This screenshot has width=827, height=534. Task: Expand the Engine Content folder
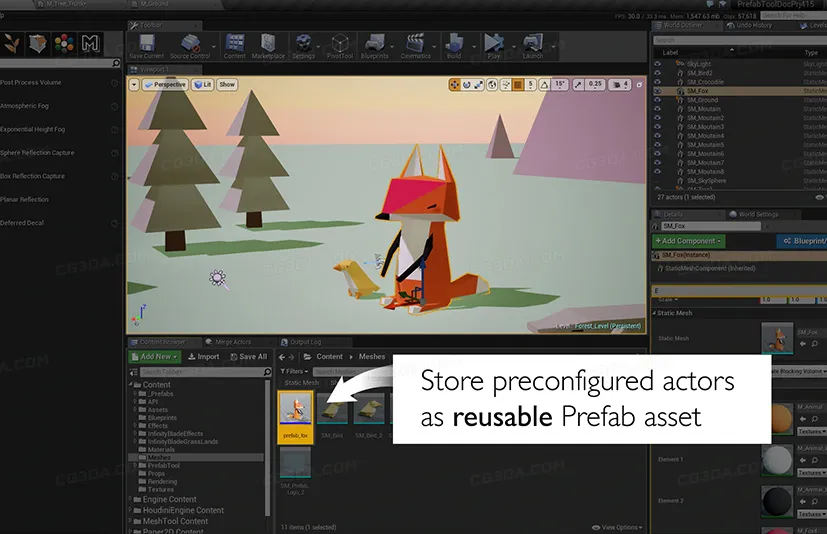tap(131, 499)
